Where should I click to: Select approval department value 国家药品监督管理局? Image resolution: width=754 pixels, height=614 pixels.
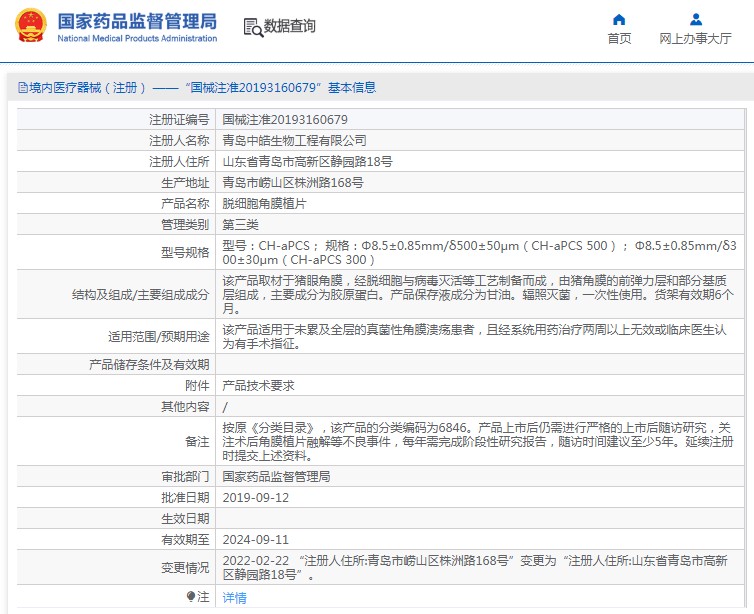(x=276, y=476)
